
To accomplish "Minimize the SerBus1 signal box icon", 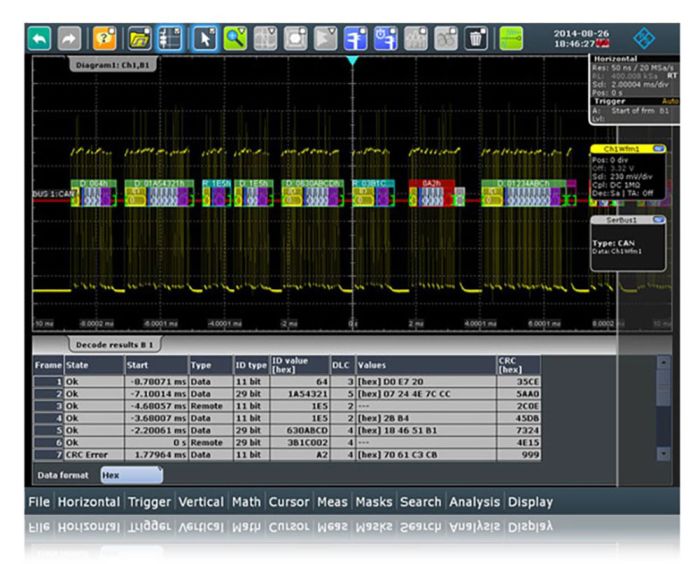I will pyautogui.click(x=658, y=220).
